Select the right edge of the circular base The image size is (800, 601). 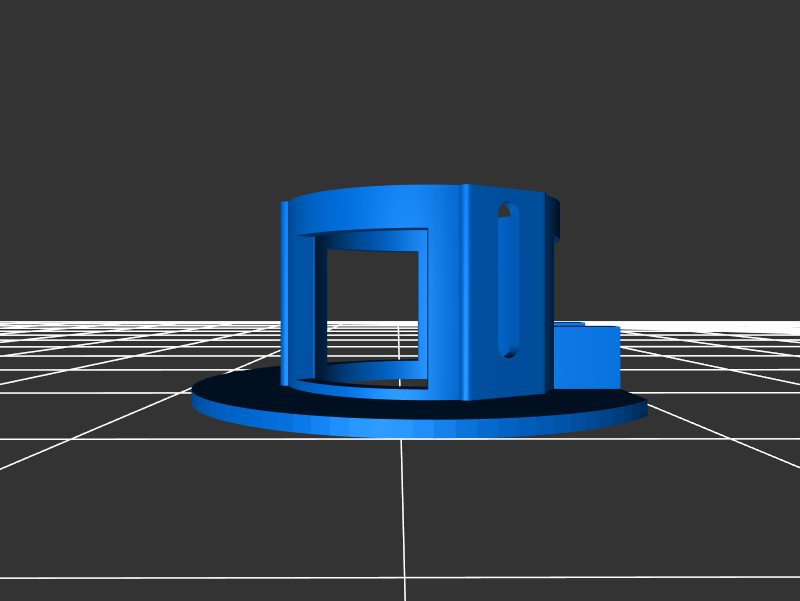(x=640, y=407)
